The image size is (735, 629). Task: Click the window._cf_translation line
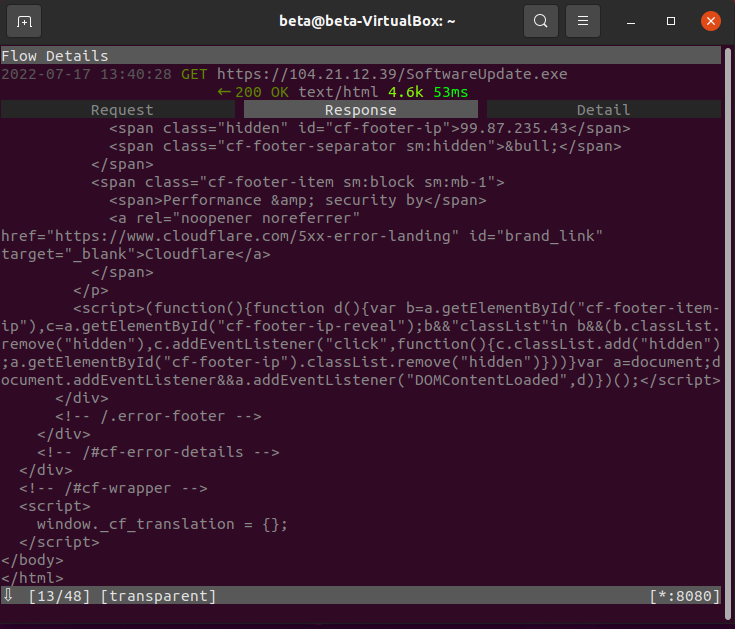162,524
